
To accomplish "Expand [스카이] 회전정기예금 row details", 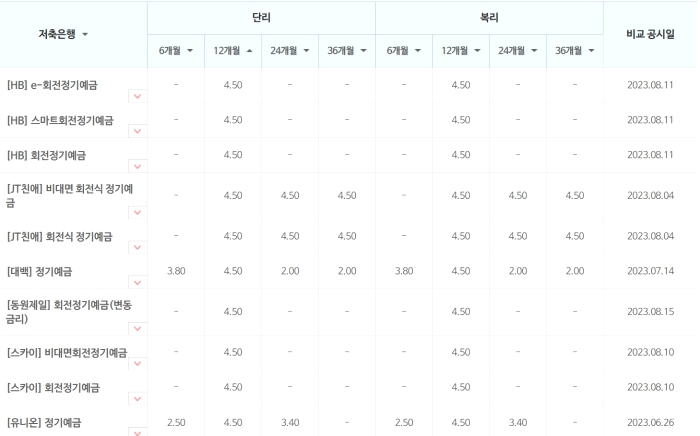I will click(138, 399).
